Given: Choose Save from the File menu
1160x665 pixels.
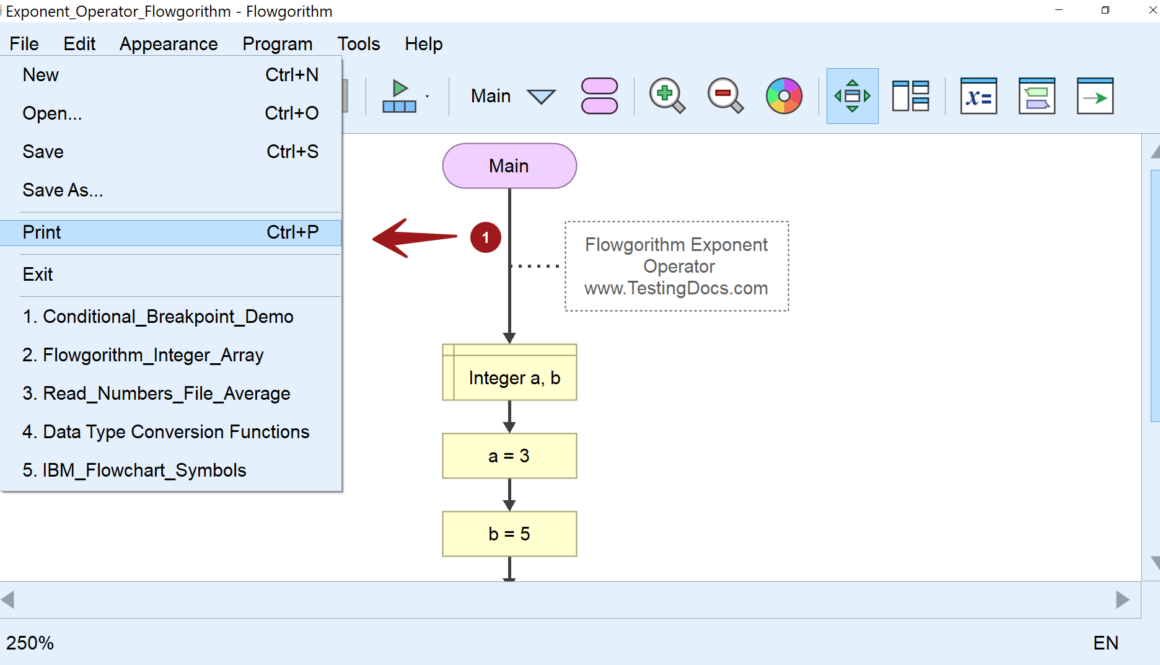Looking at the screenshot, I should point(171,152).
